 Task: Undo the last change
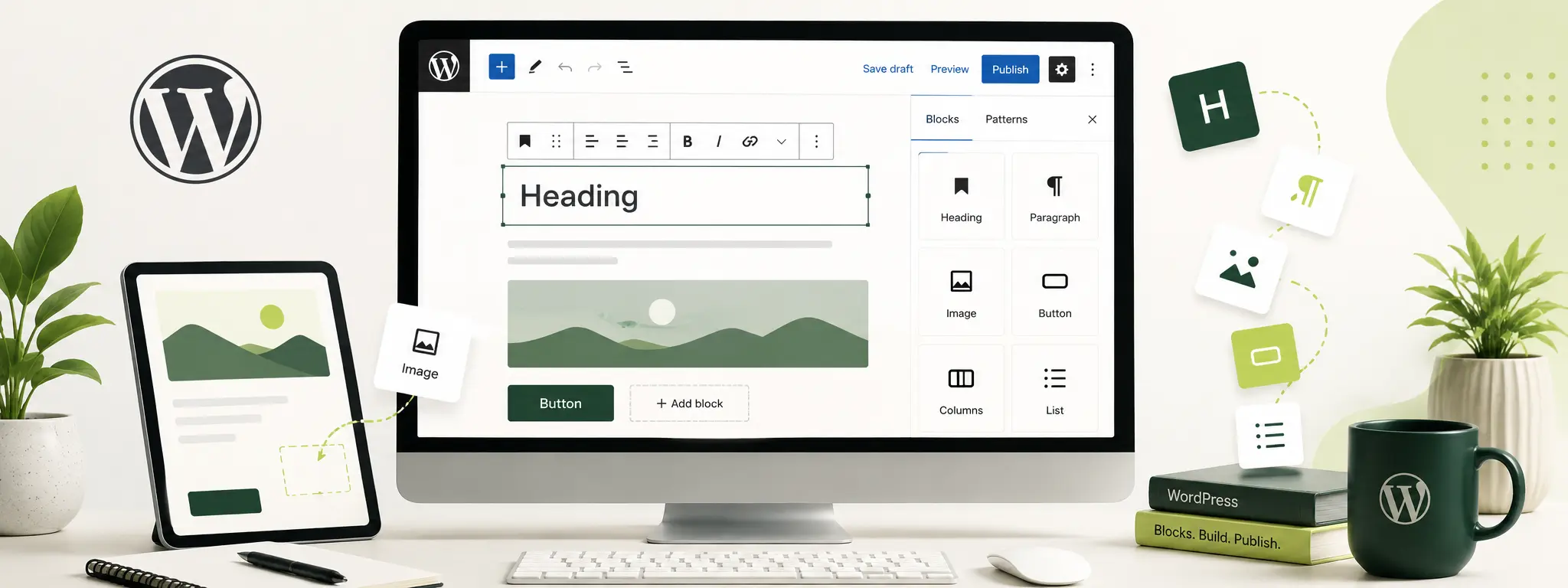click(x=565, y=67)
